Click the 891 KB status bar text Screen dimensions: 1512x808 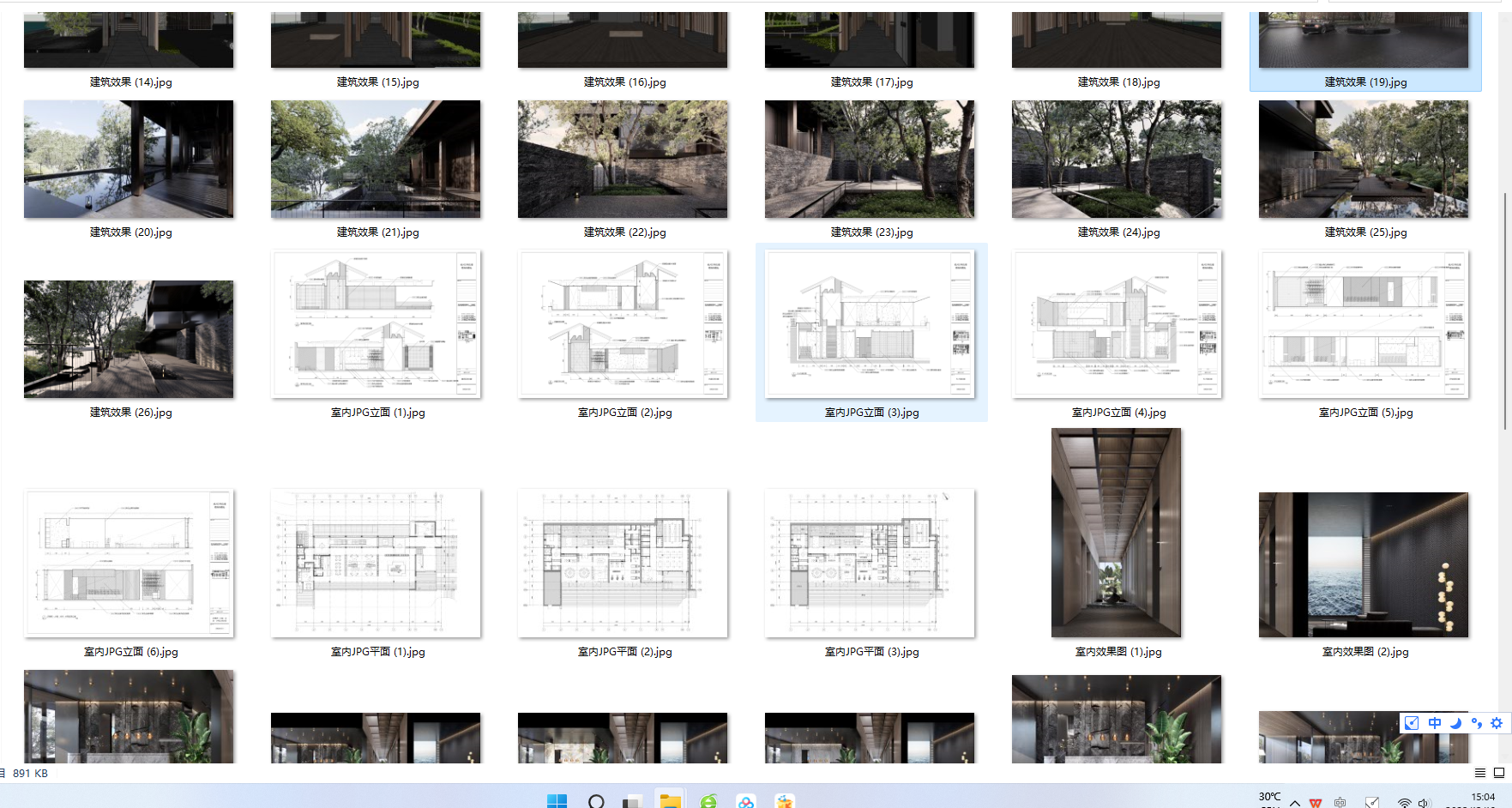[30, 773]
